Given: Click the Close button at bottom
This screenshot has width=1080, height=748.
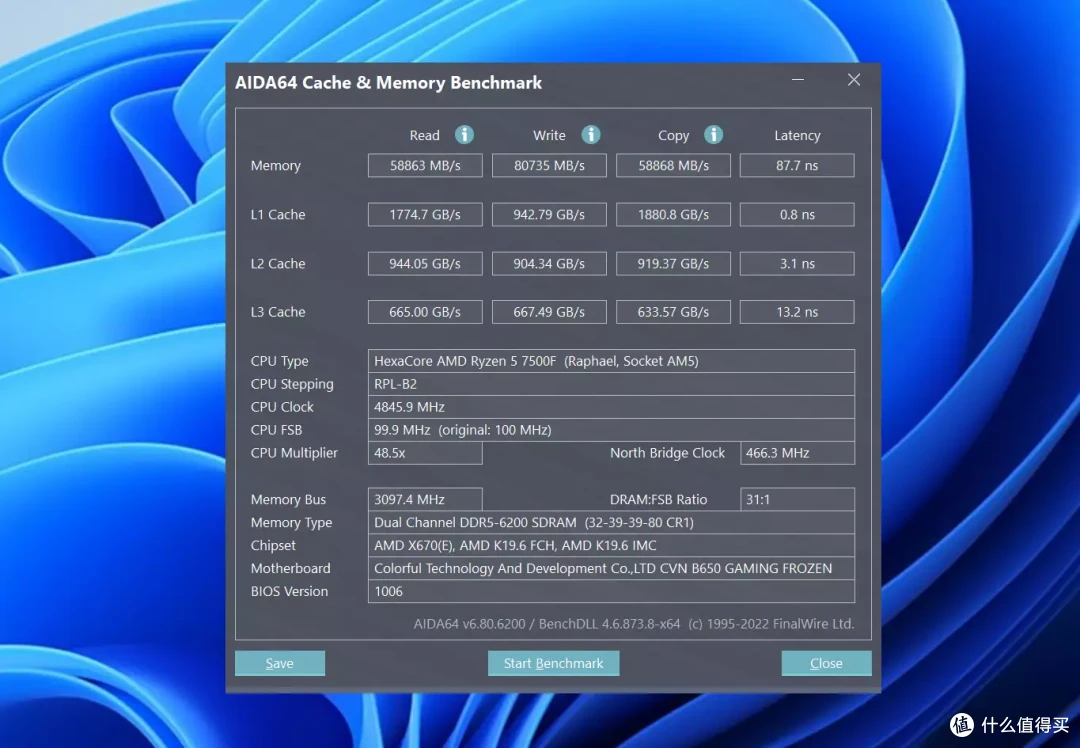Looking at the screenshot, I should (826, 663).
